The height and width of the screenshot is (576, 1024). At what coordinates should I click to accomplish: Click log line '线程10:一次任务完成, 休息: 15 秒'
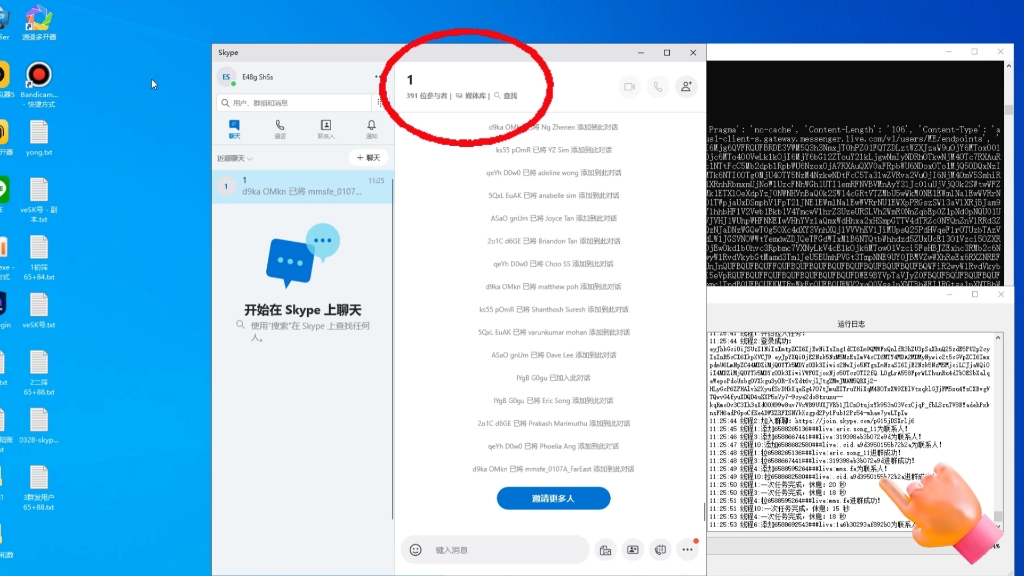[779, 508]
